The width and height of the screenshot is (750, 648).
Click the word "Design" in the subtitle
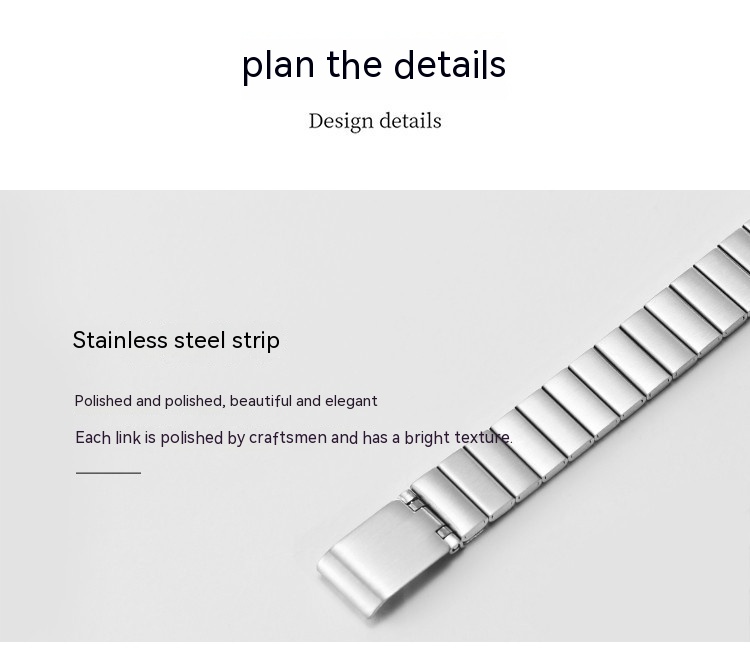pos(341,121)
